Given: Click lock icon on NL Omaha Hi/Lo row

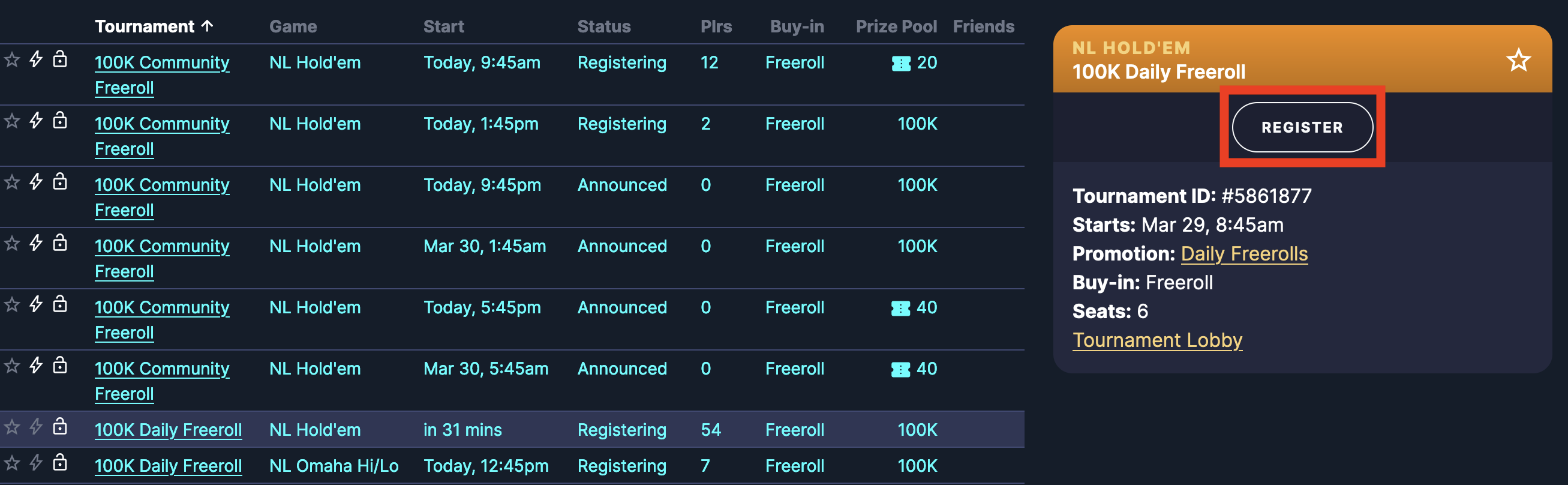Looking at the screenshot, I should pyautogui.click(x=59, y=462).
